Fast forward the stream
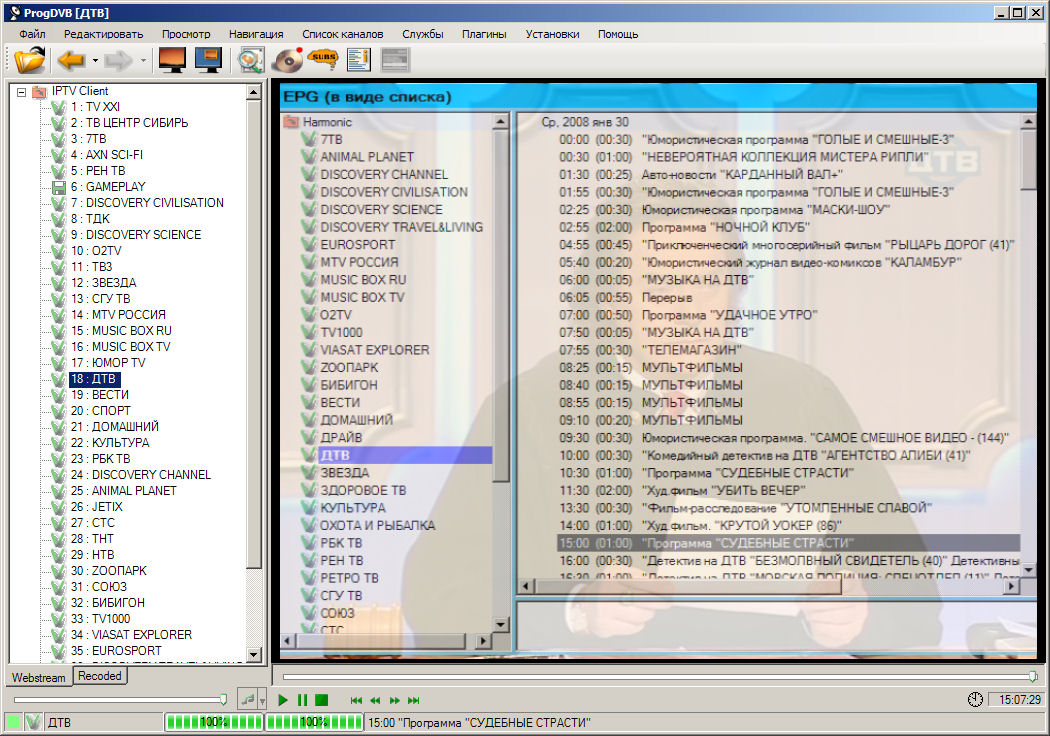The width and height of the screenshot is (1050, 736). (x=394, y=701)
